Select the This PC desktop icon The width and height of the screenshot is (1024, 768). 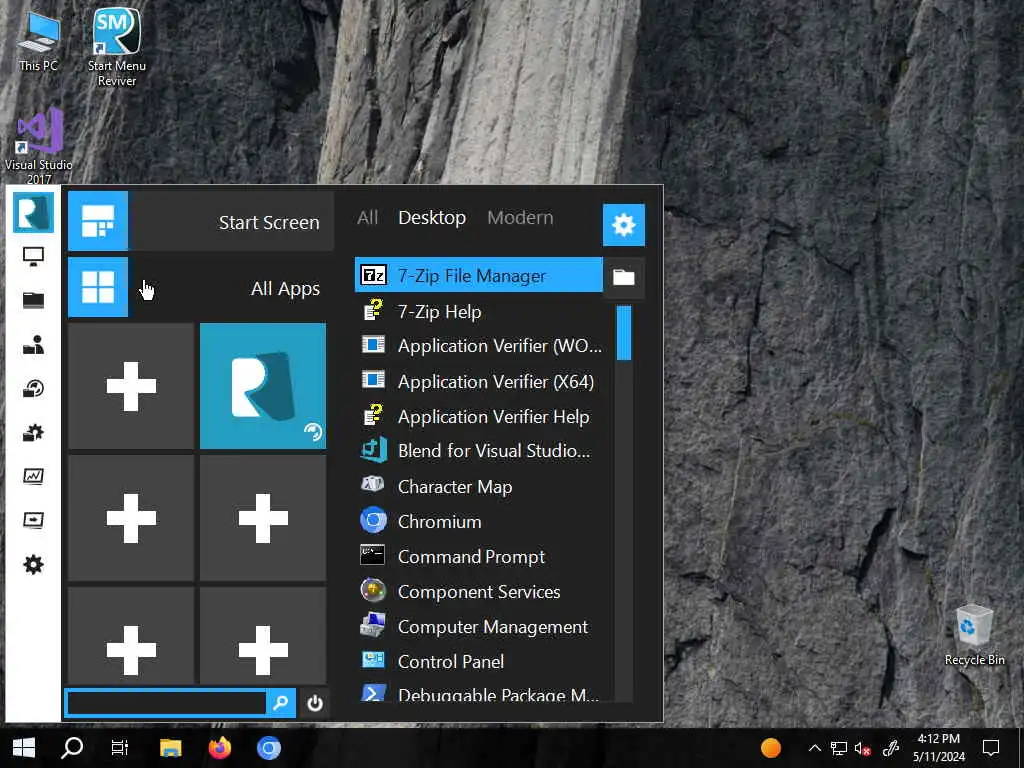coord(39,42)
